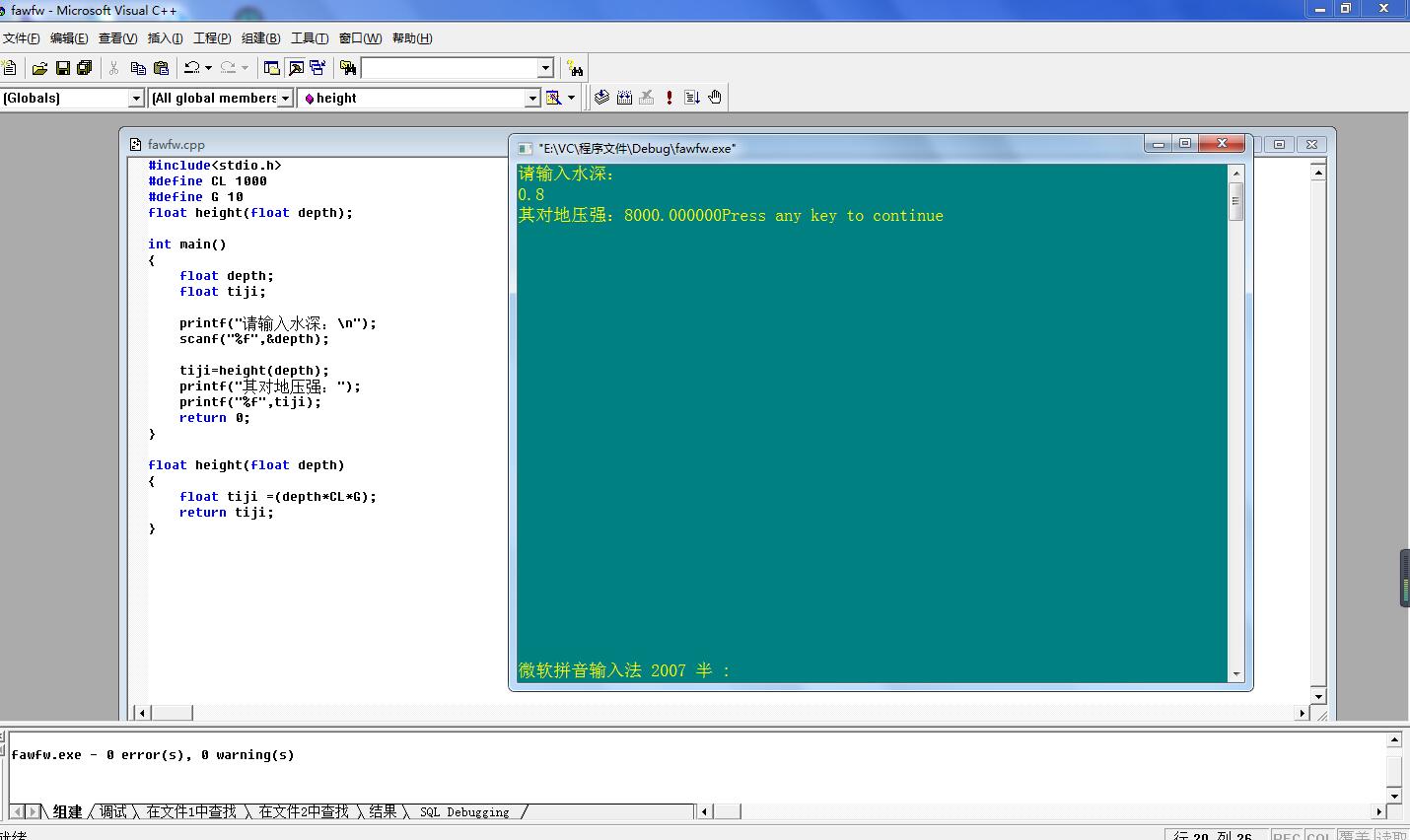Click the Copy icon
Image resolution: width=1410 pixels, height=840 pixels.
138,68
